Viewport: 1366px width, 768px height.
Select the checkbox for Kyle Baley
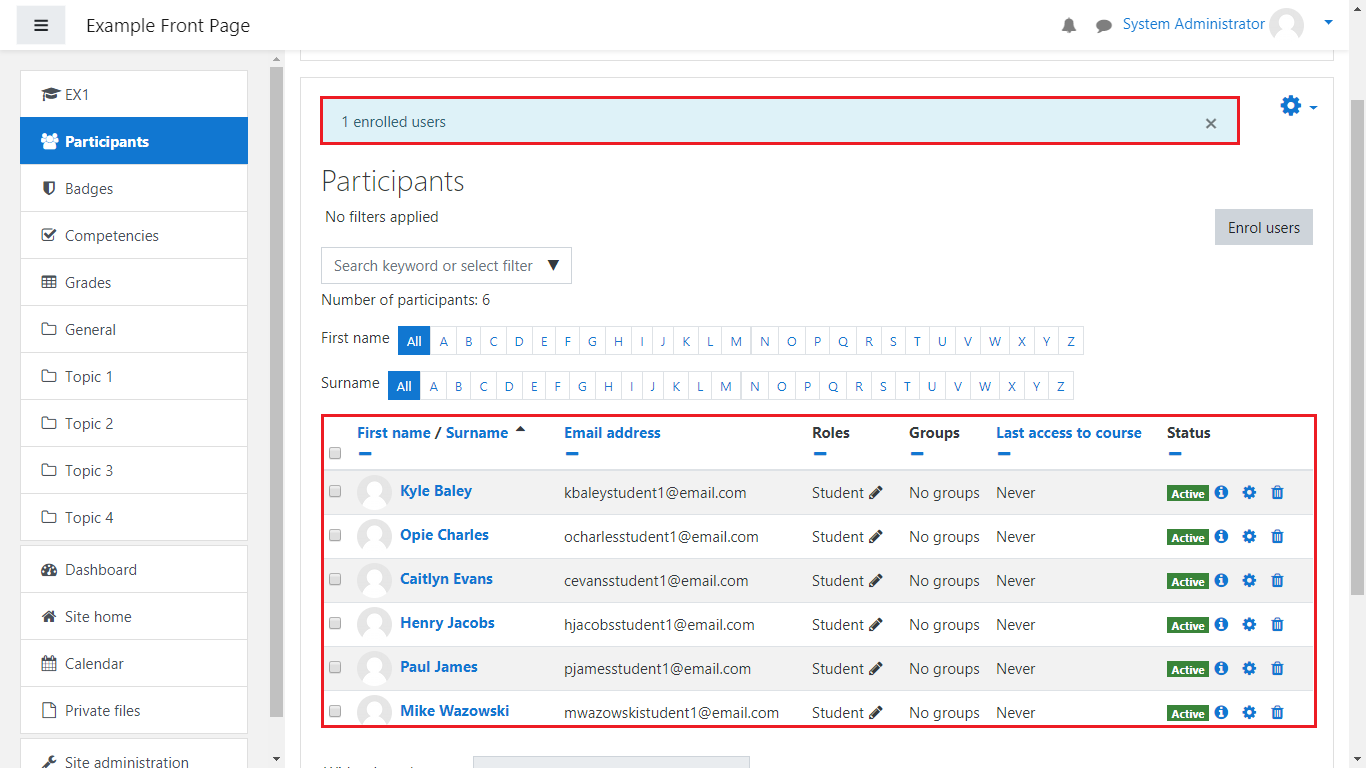click(x=335, y=492)
